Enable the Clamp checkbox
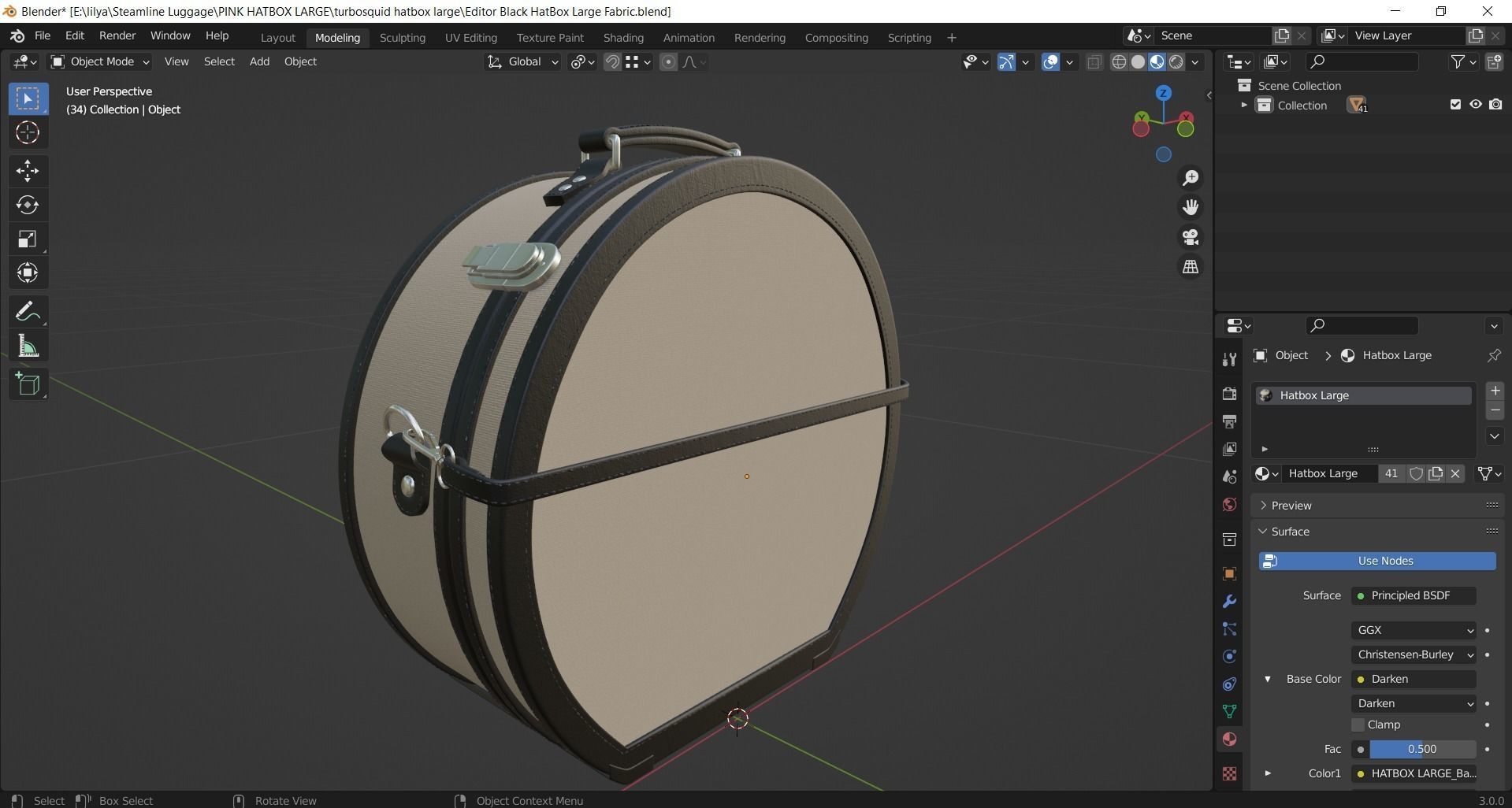Viewport: 1512px width, 808px height. (x=1358, y=725)
